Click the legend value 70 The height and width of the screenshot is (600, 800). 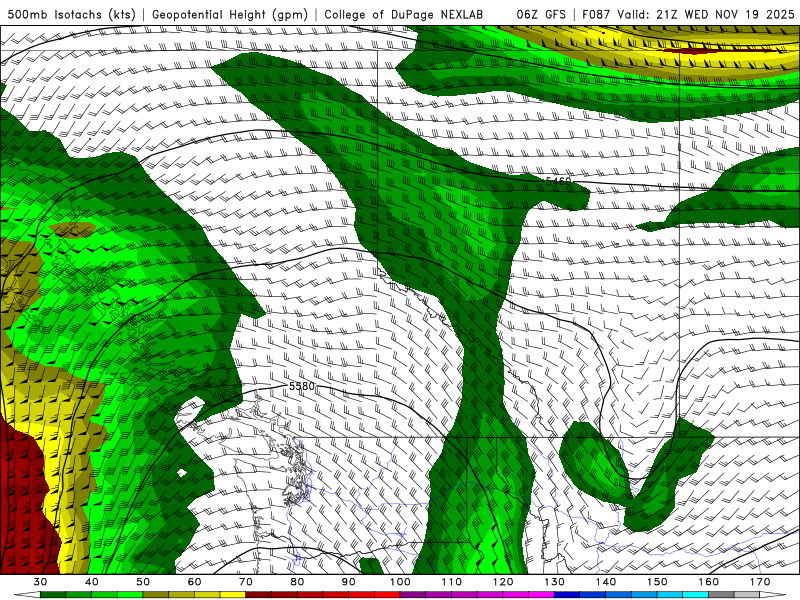coord(246,582)
